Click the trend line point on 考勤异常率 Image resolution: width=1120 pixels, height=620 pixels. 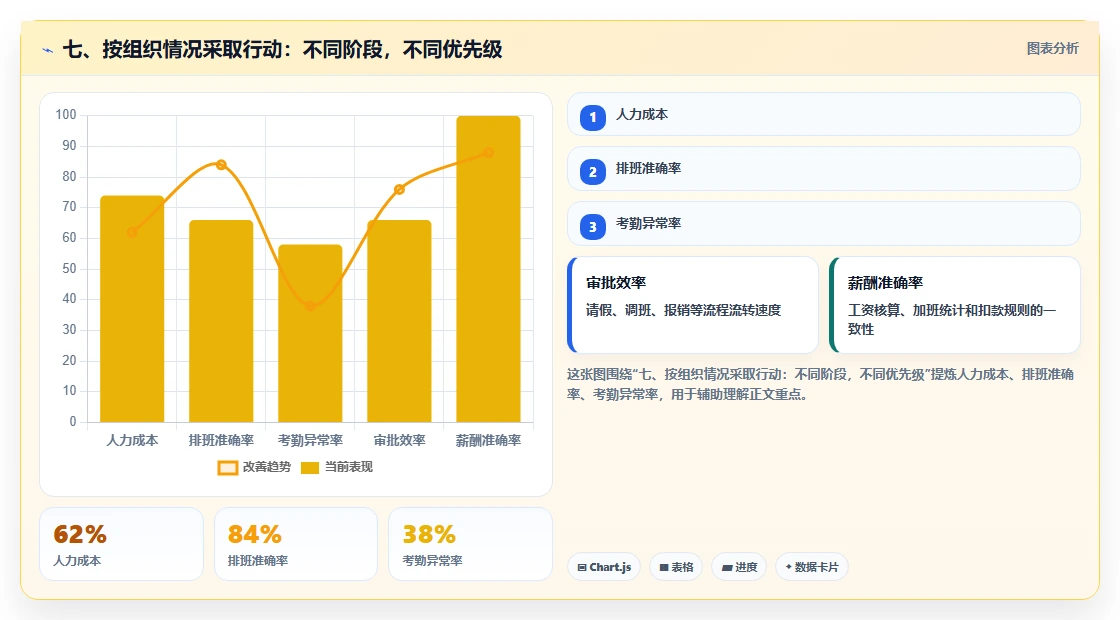[310, 306]
